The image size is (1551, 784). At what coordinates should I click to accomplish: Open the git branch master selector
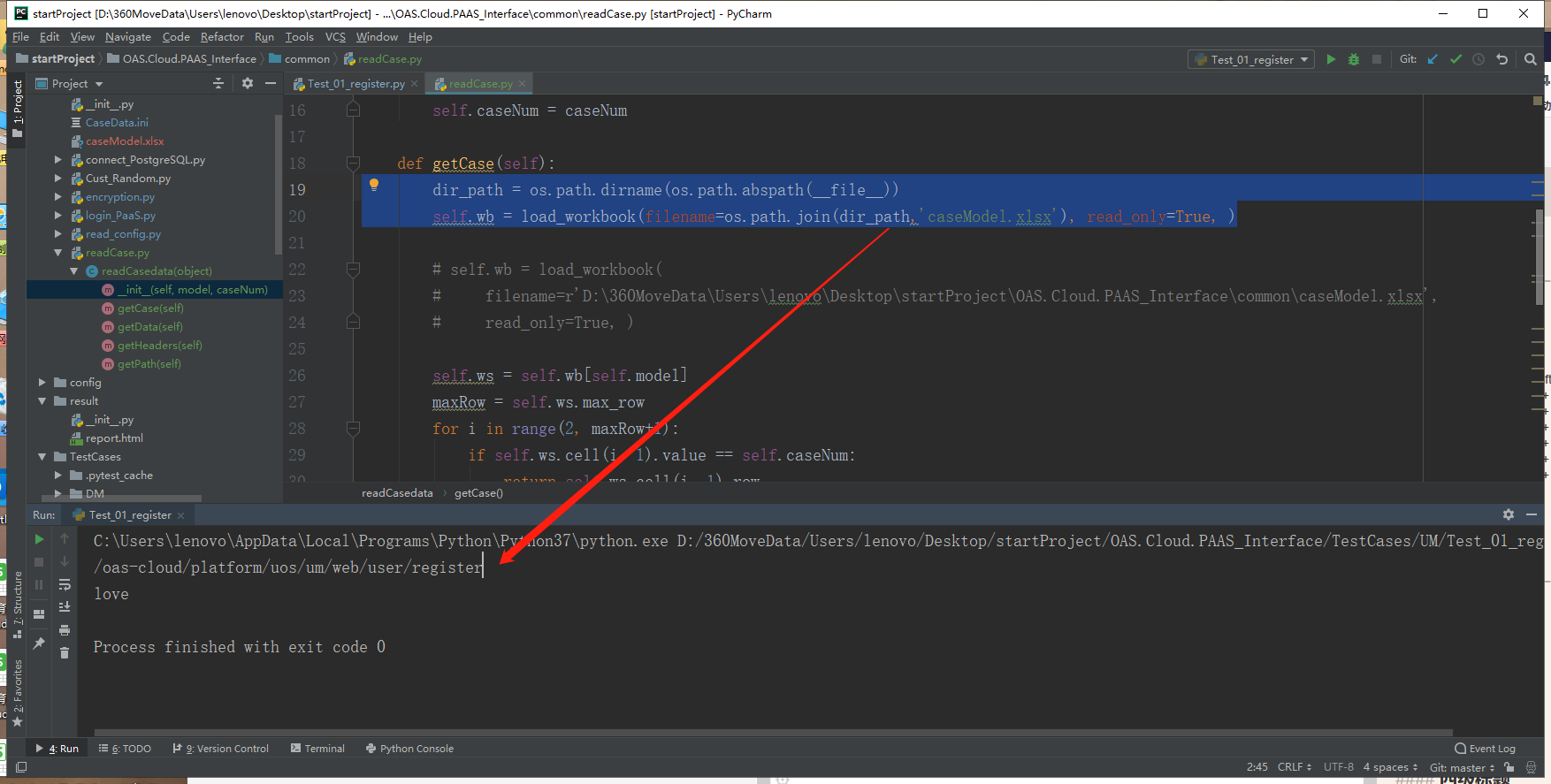[x=1462, y=767]
